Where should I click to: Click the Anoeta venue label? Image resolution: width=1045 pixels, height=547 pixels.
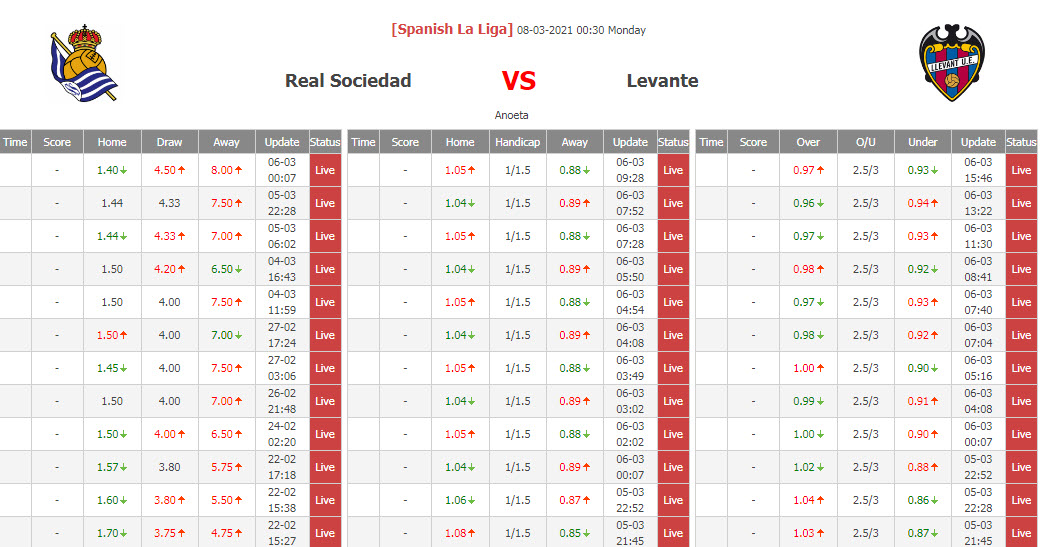(512, 115)
